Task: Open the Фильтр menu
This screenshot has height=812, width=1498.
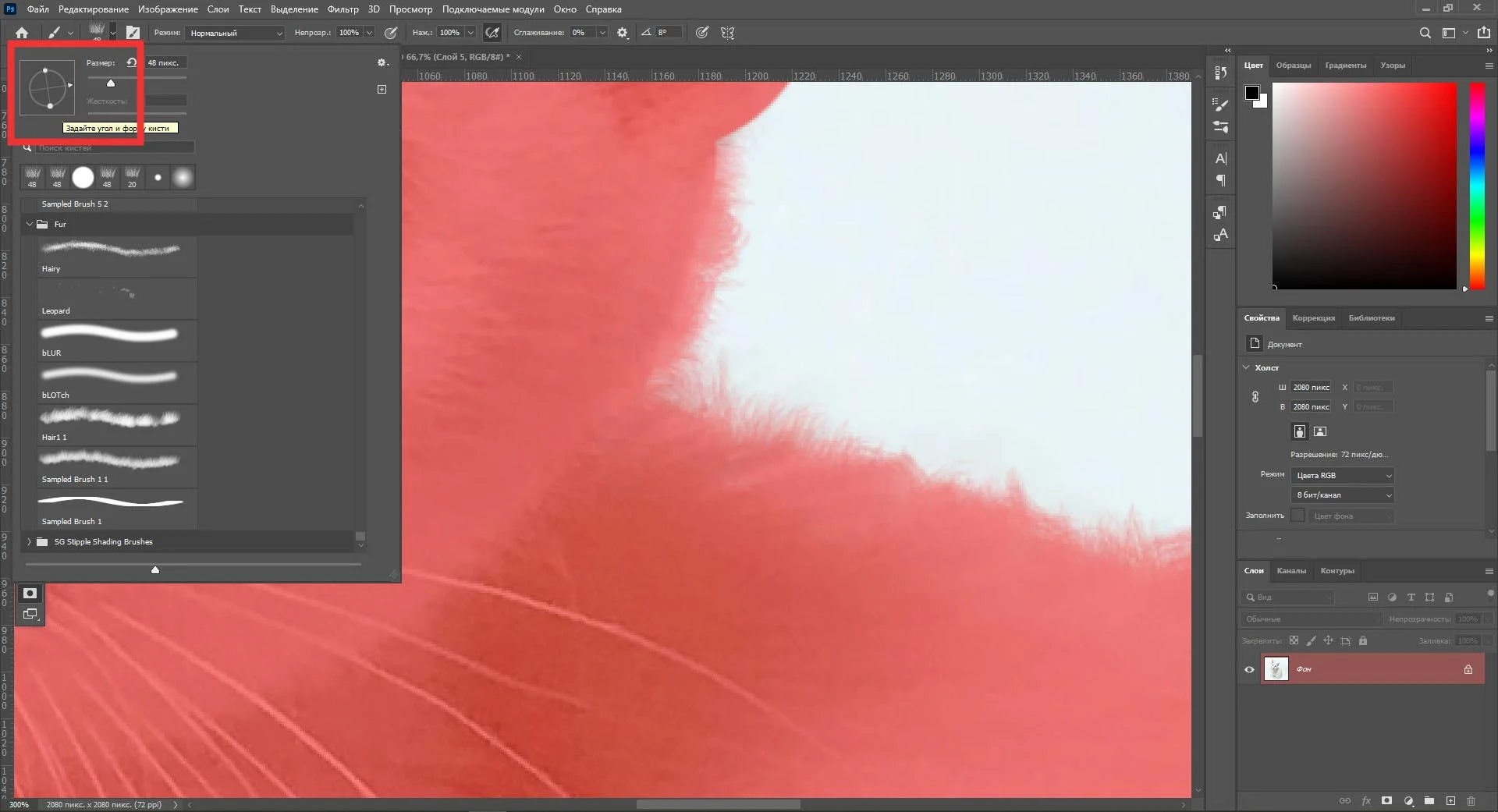Action: coord(343,9)
